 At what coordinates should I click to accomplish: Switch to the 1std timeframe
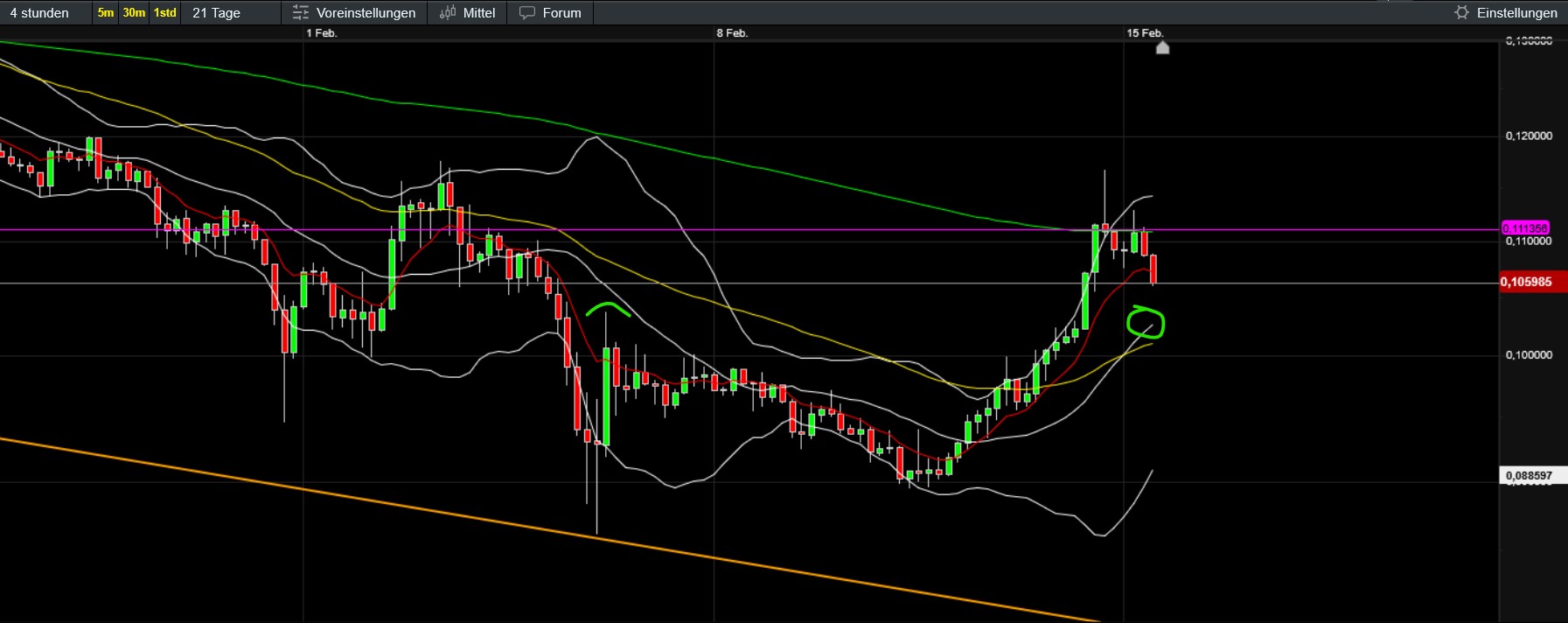coord(164,13)
